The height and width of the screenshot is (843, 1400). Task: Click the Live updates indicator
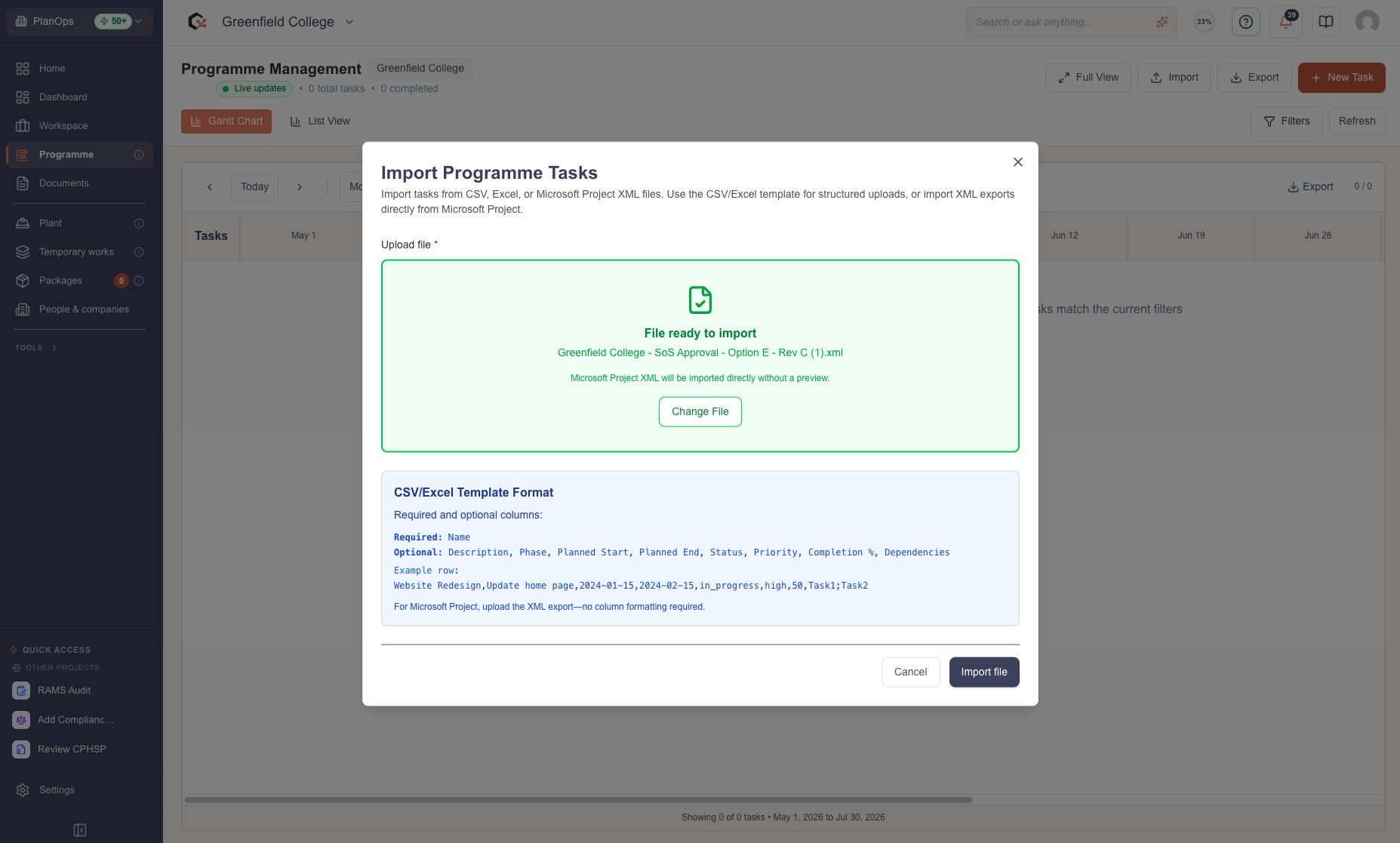[x=254, y=89]
